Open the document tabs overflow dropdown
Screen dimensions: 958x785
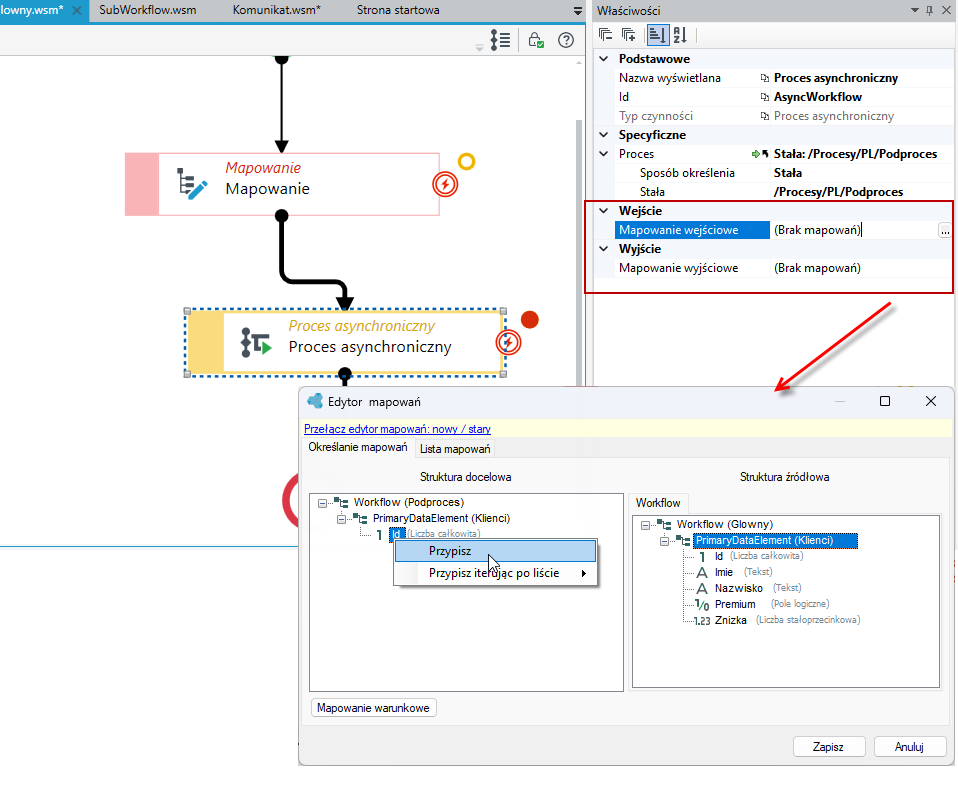tap(577, 11)
